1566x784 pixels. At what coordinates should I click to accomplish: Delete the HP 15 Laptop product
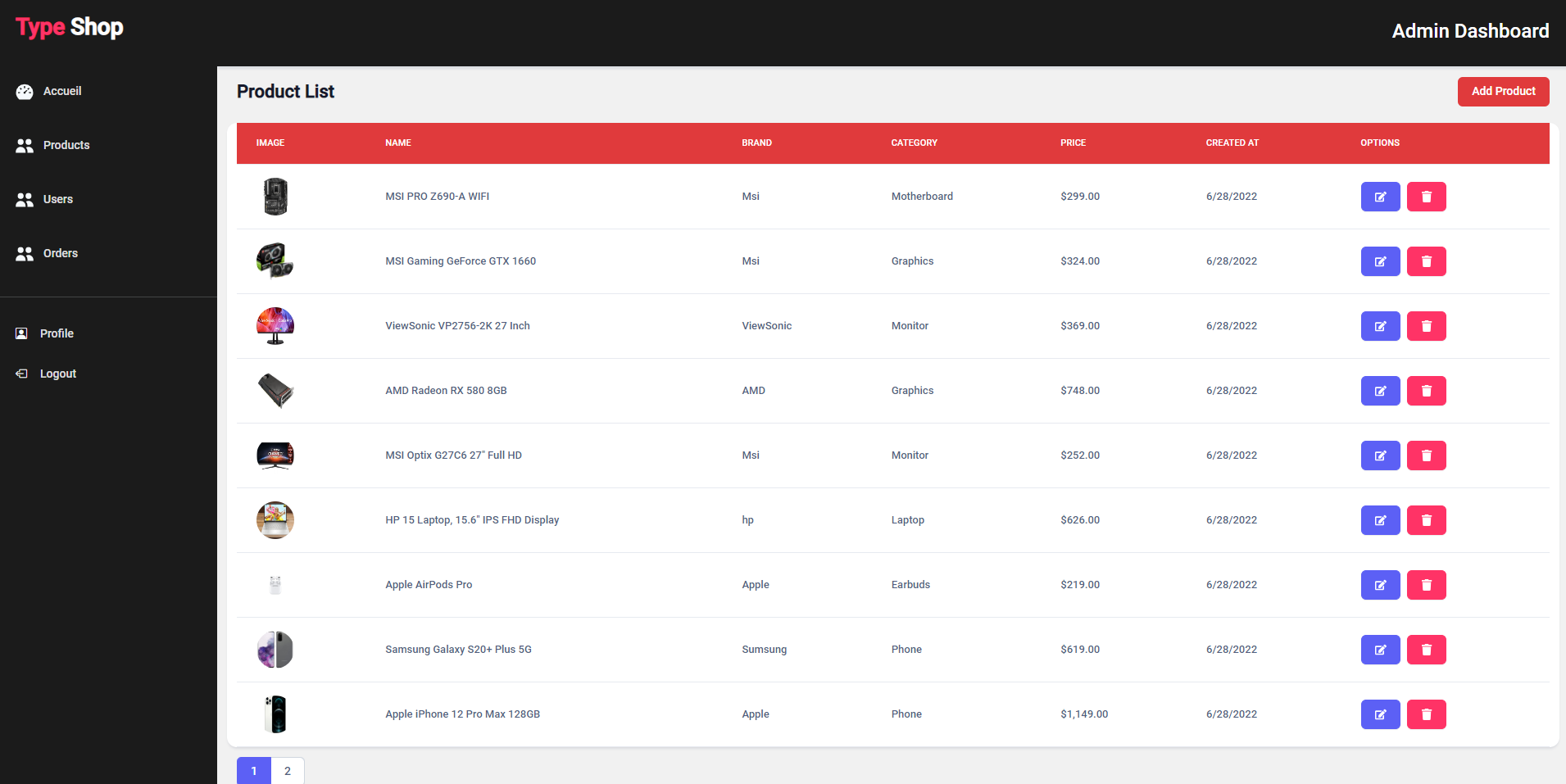1426,520
